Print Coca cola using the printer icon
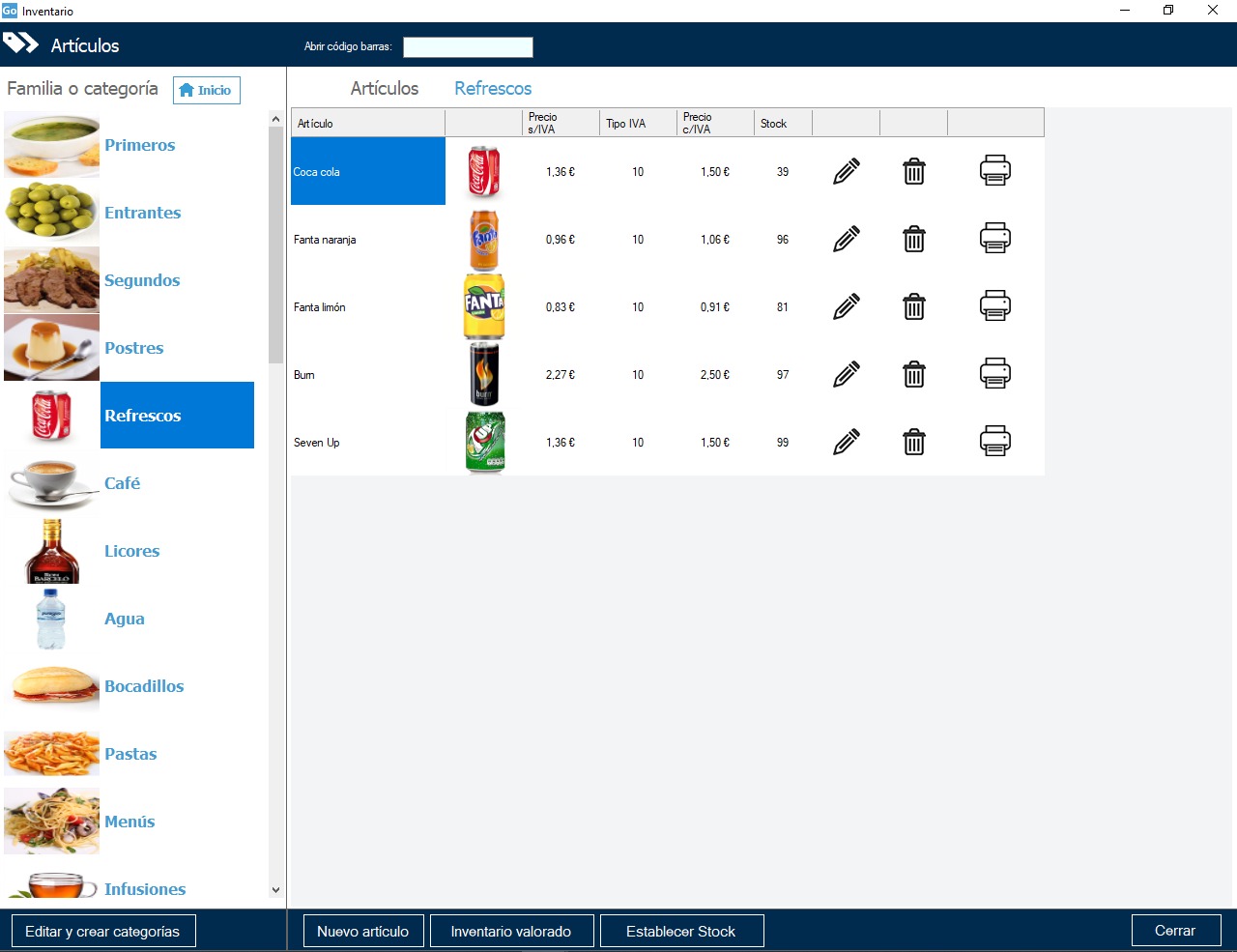This screenshot has height=952, width=1237. pyautogui.click(x=994, y=171)
